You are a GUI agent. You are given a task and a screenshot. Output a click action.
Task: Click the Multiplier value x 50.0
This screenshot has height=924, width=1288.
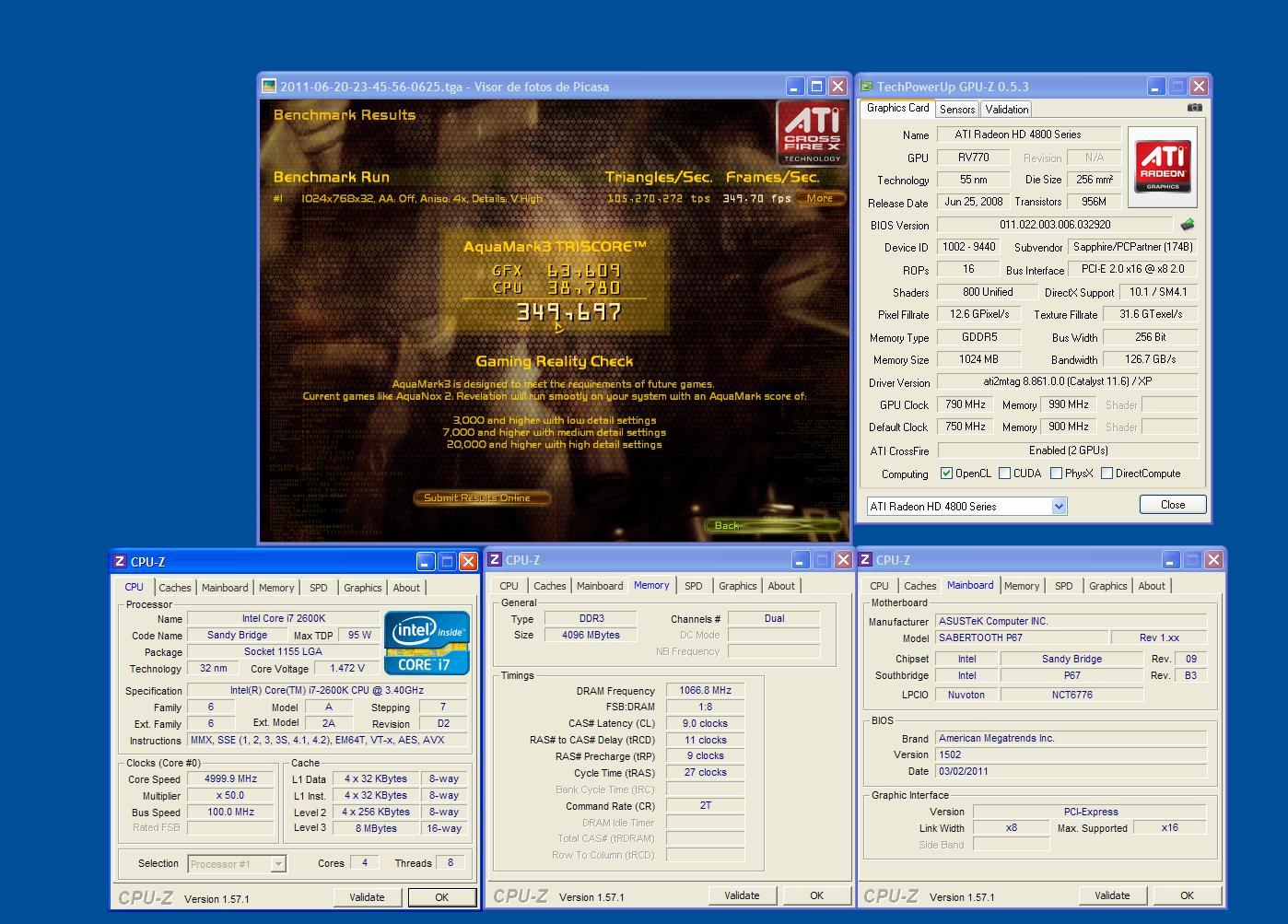pyautogui.click(x=230, y=795)
